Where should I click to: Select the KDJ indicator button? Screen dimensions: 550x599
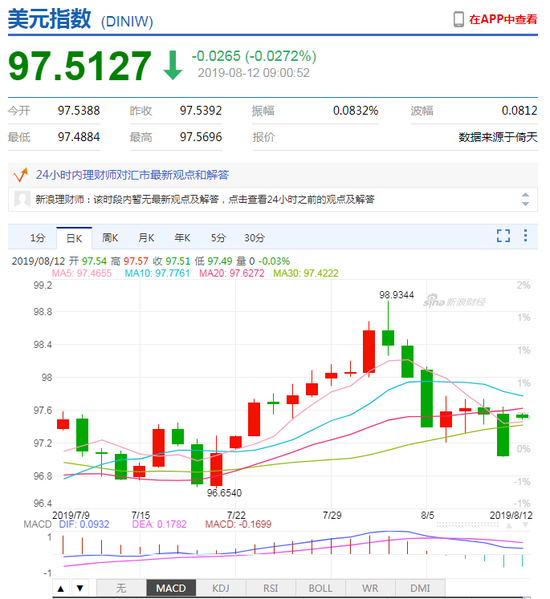221,588
